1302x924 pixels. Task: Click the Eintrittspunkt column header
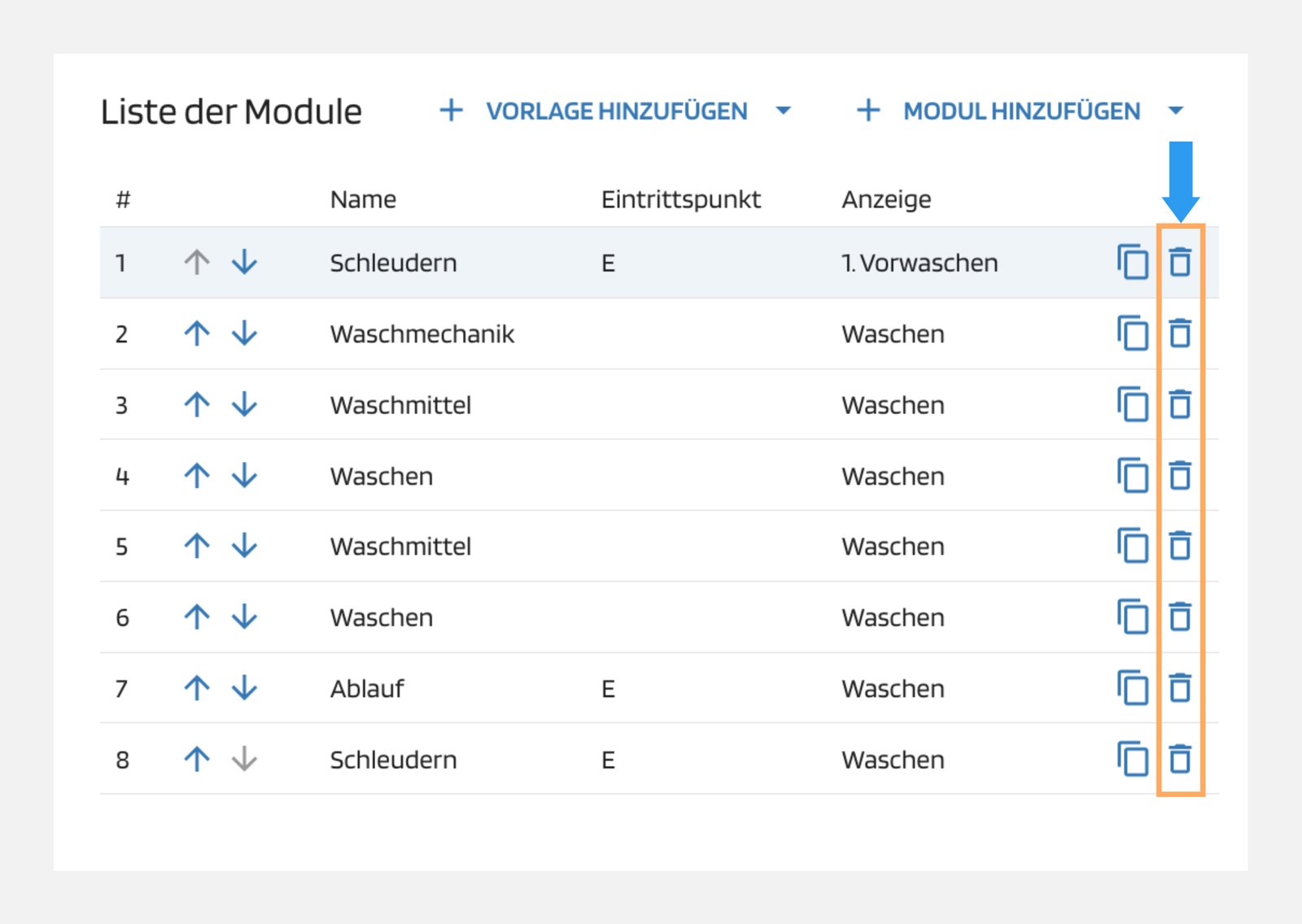click(680, 199)
